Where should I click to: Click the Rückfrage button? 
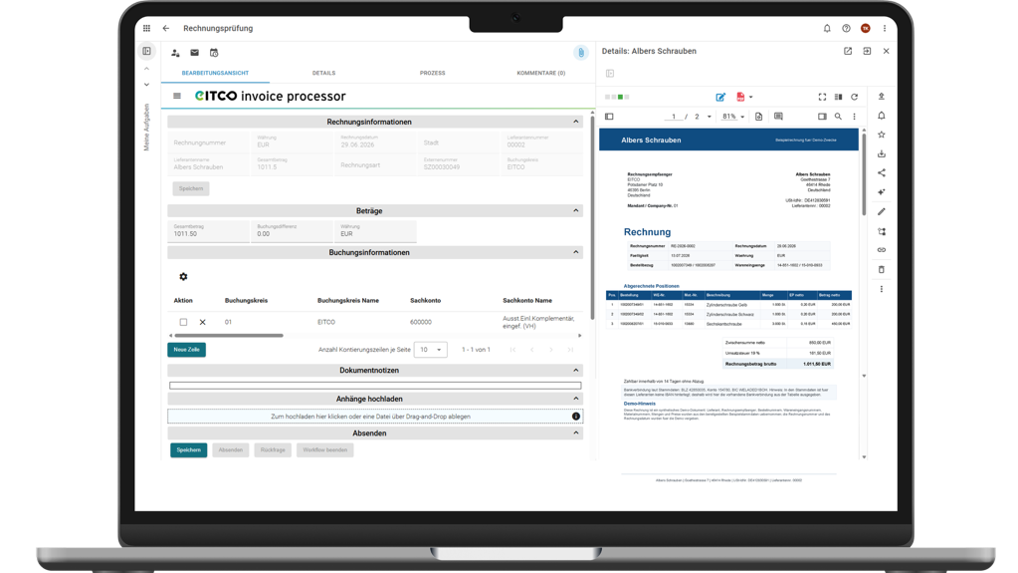click(273, 450)
